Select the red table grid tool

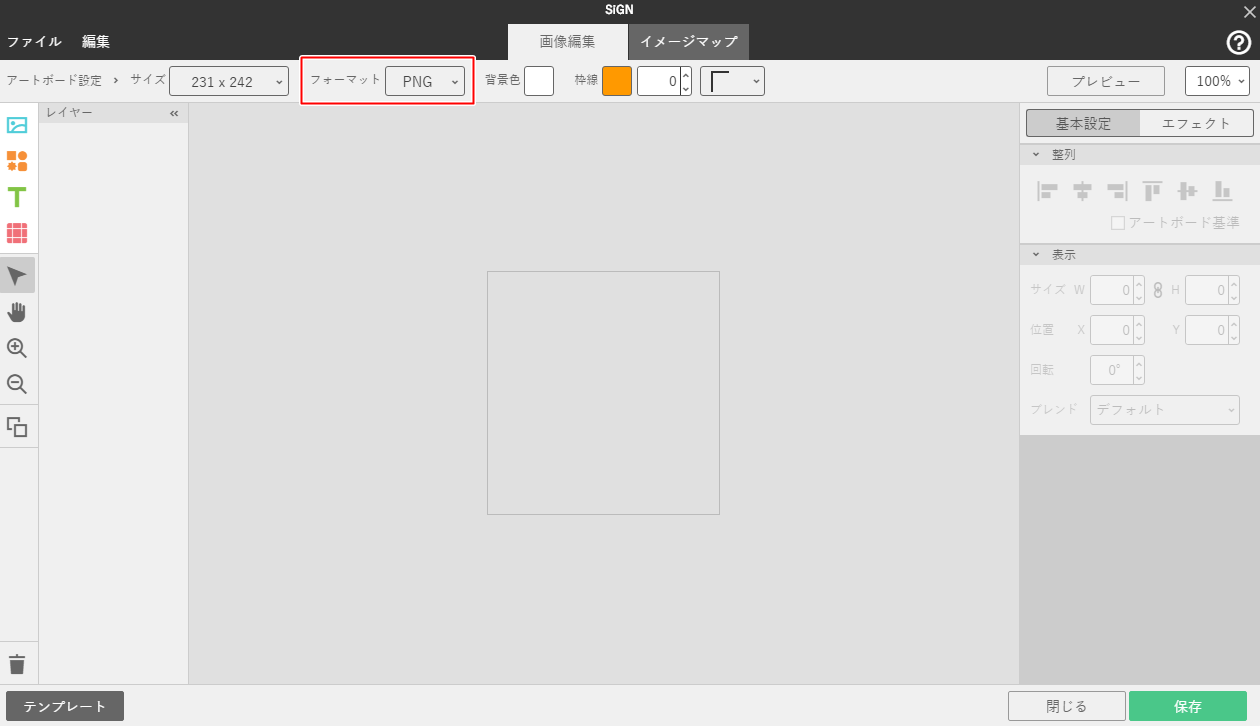click(x=17, y=233)
